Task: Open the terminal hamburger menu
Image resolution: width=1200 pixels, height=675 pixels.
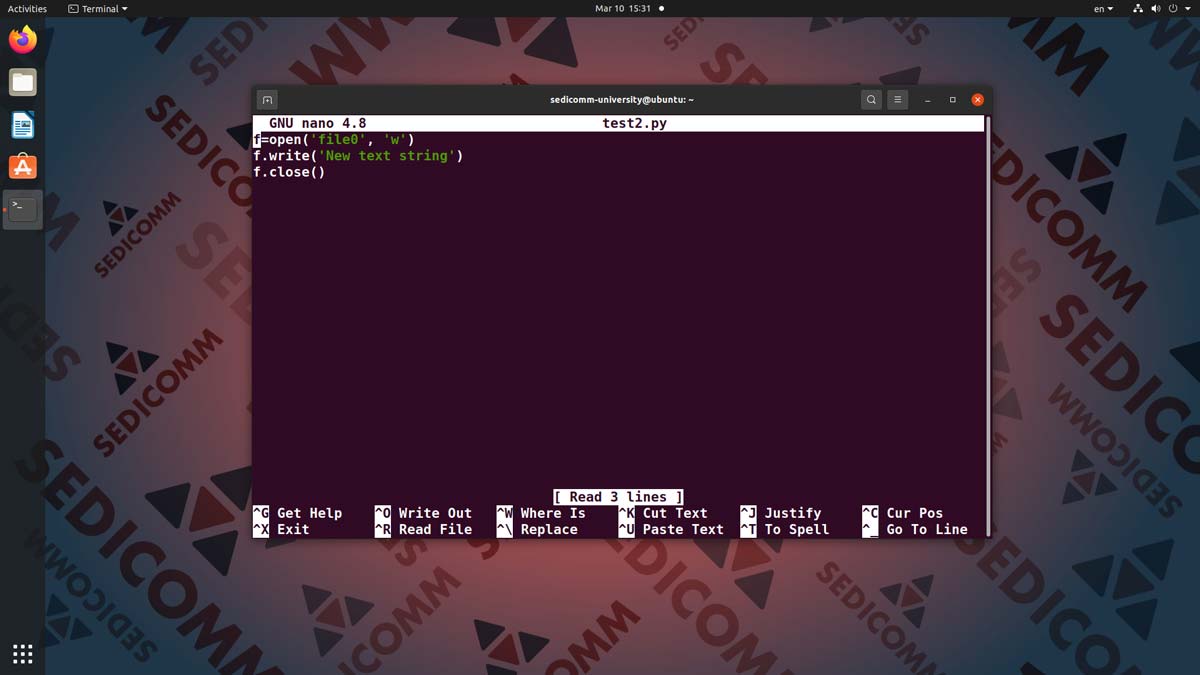Action: tap(898, 100)
